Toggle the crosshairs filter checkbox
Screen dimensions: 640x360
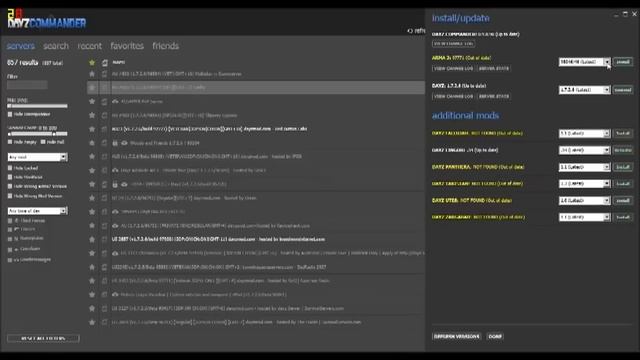(x=10, y=249)
